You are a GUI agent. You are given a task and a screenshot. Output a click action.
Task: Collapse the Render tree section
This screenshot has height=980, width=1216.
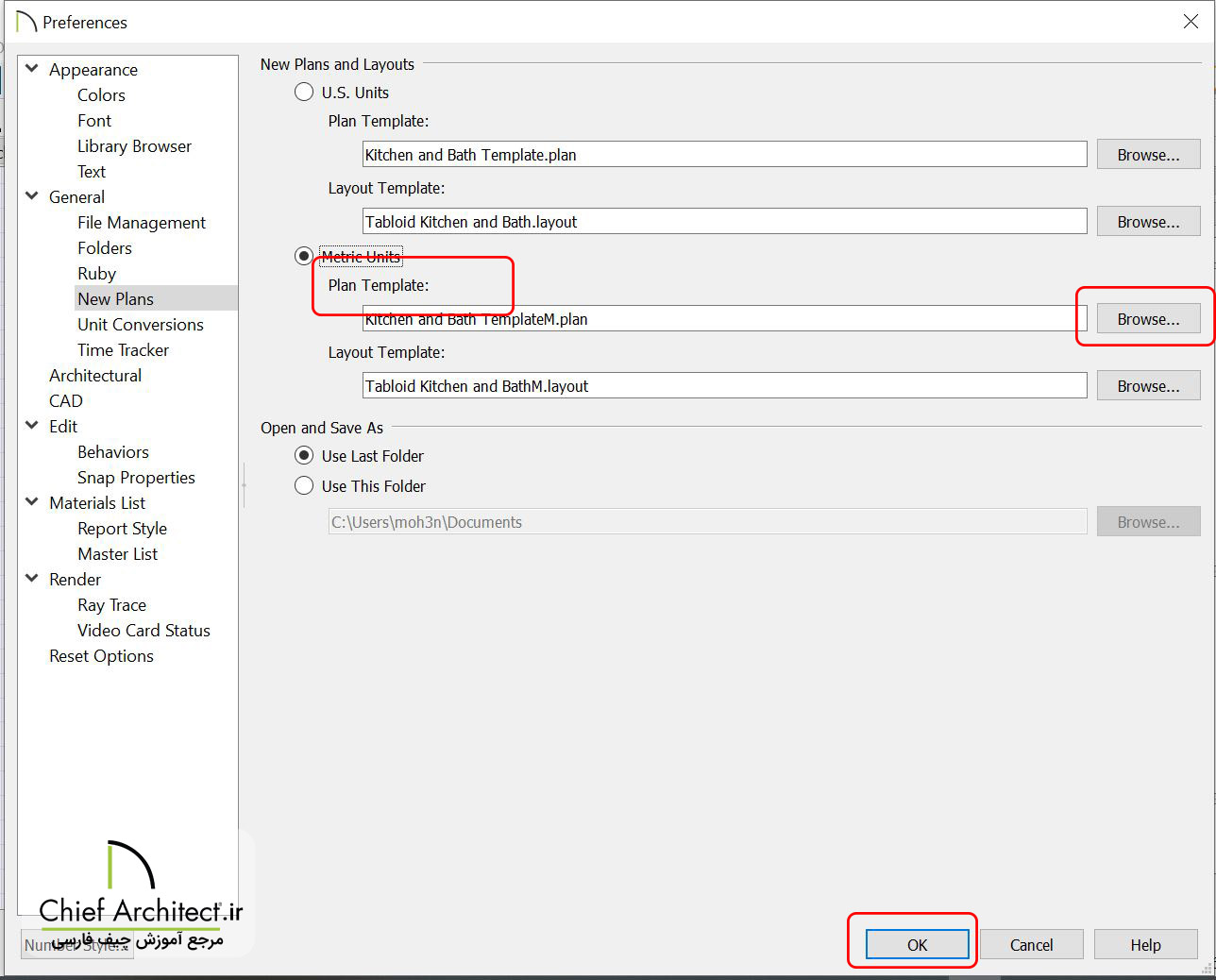[32, 579]
